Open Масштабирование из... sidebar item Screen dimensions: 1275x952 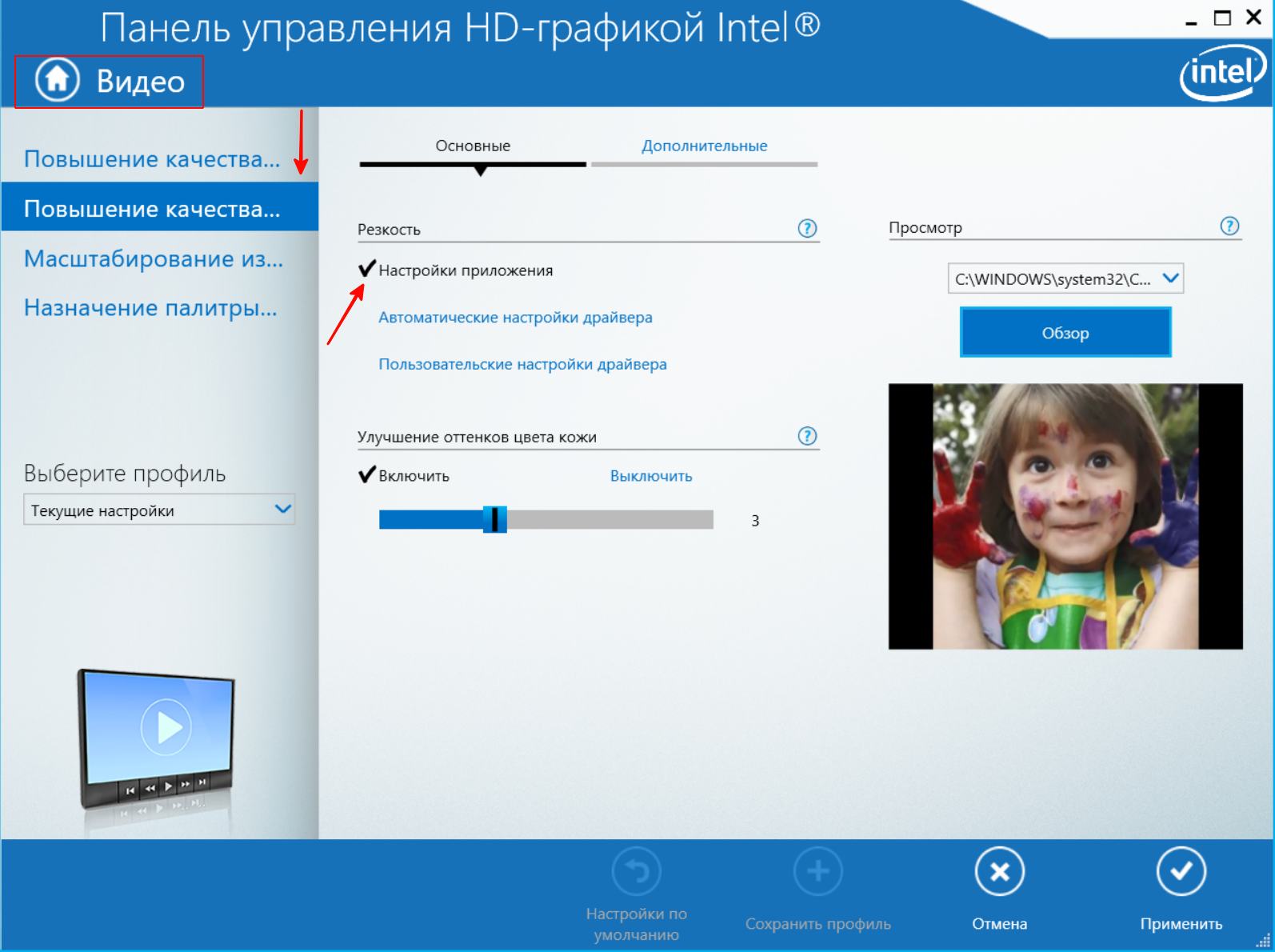click(154, 258)
